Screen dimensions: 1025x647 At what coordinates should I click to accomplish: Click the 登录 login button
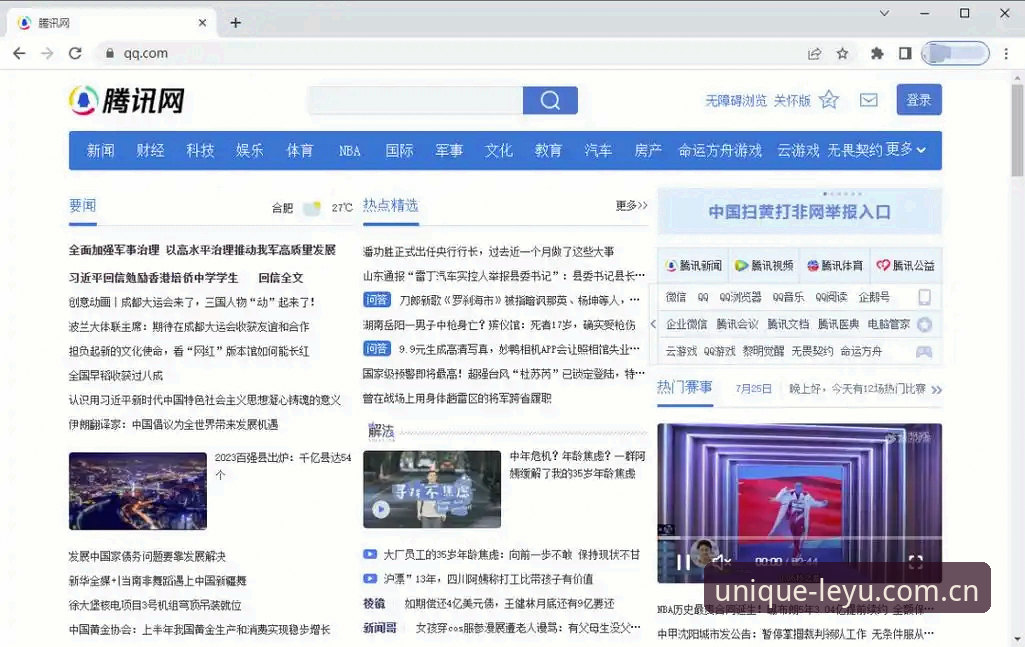click(x=918, y=99)
